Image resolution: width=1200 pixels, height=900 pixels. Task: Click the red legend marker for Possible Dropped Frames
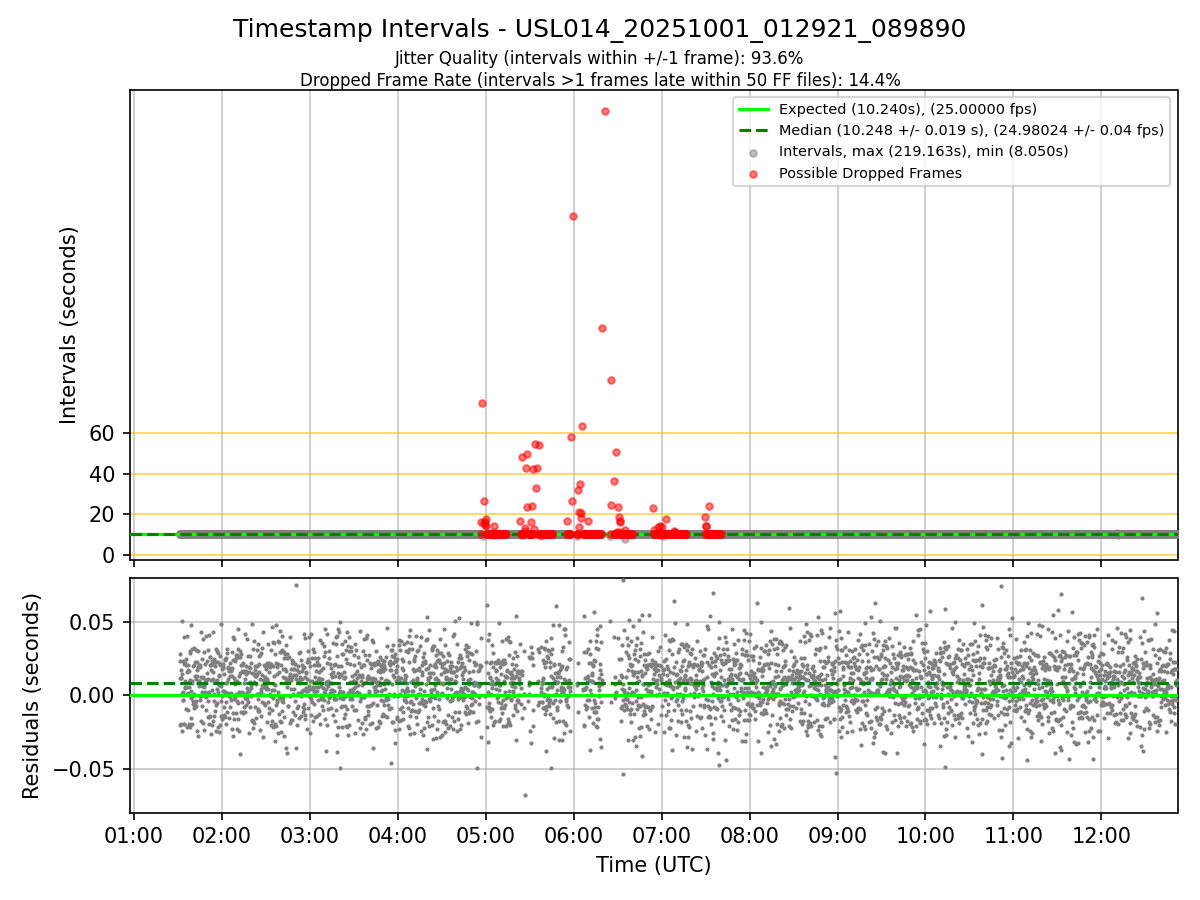[x=754, y=173]
